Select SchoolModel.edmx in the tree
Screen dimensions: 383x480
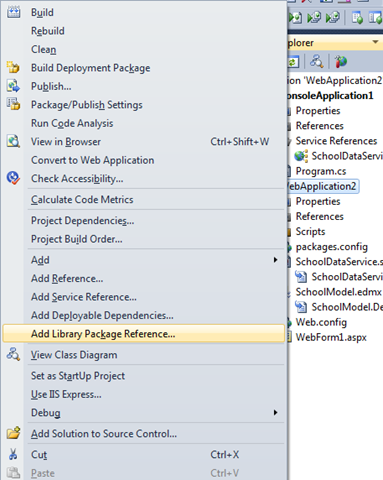tap(339, 292)
